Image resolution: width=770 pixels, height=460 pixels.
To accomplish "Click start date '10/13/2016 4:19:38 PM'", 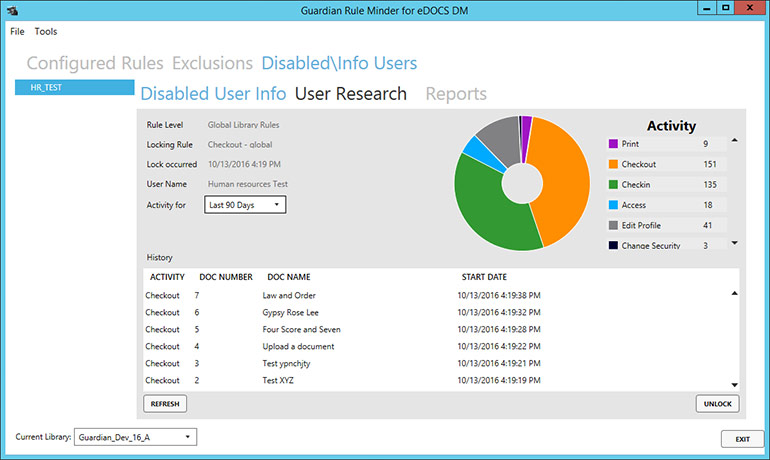I will [x=499, y=296].
